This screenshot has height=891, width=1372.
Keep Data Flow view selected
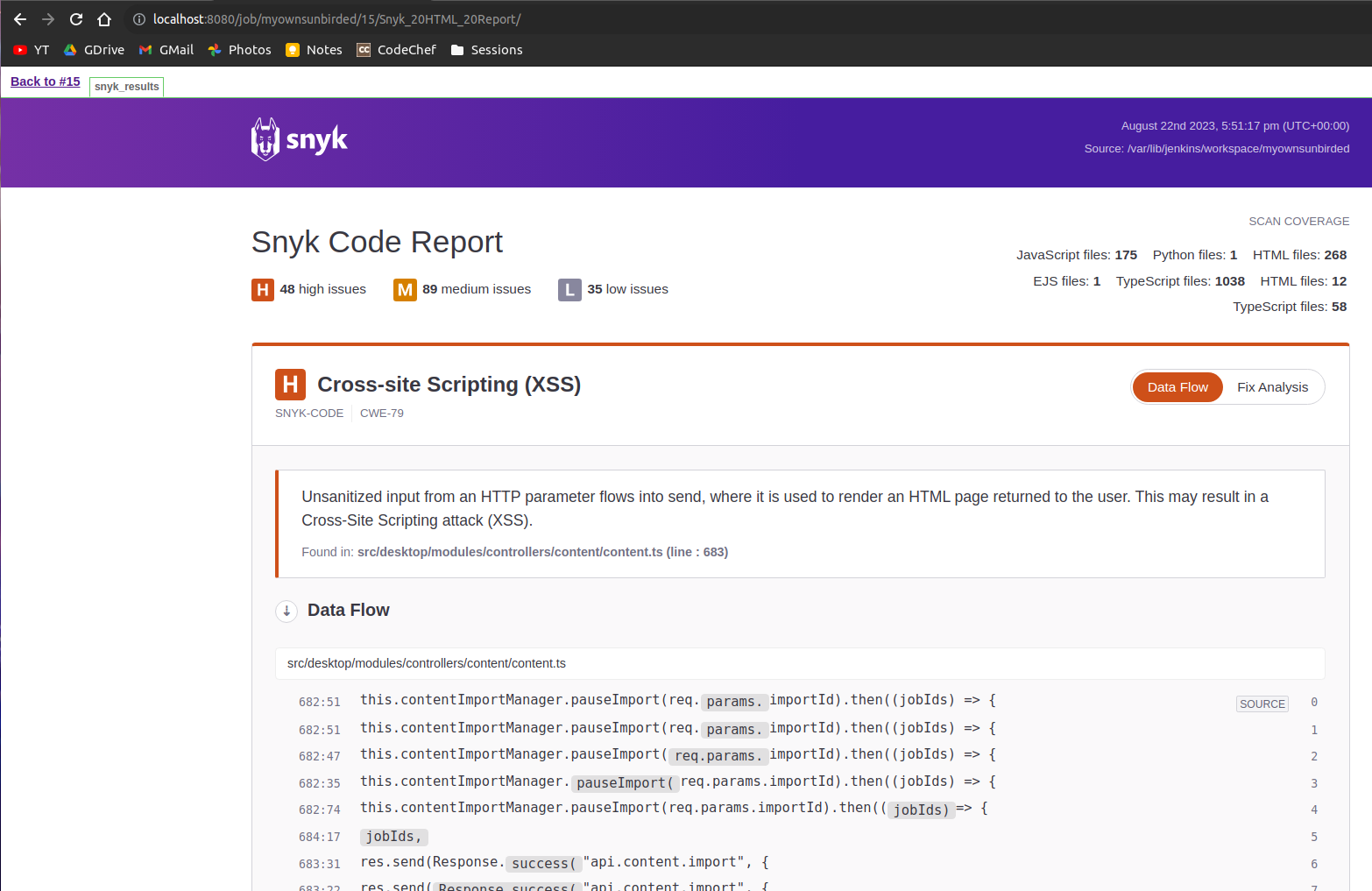click(x=1177, y=386)
